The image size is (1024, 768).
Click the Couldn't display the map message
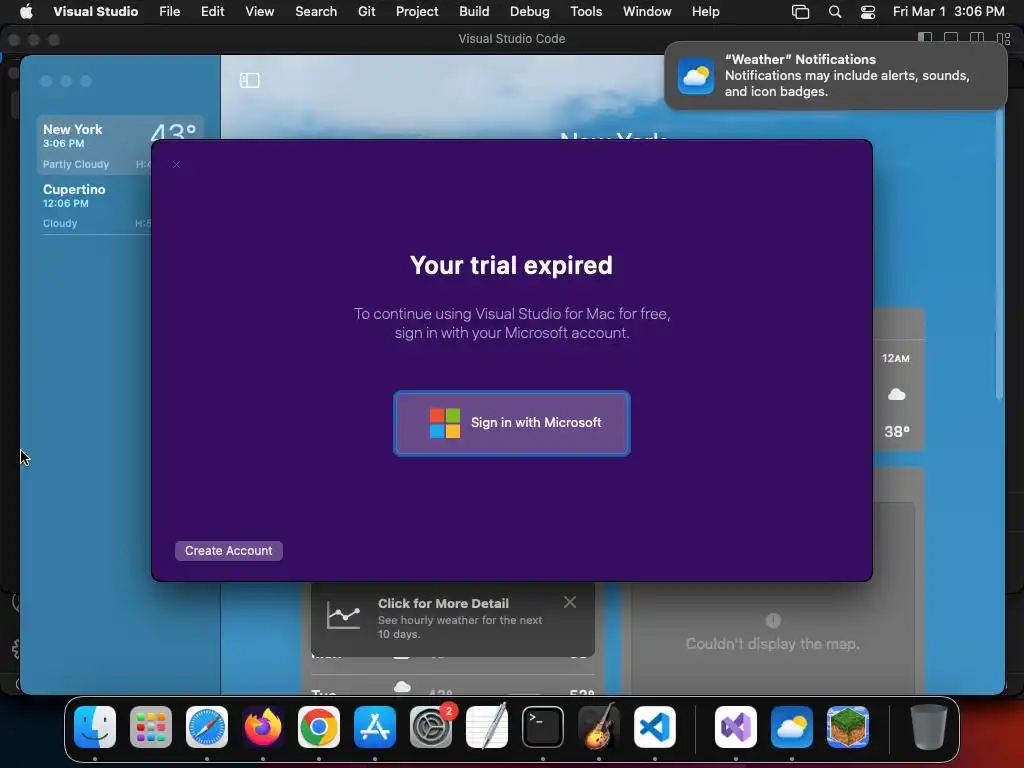coord(773,644)
